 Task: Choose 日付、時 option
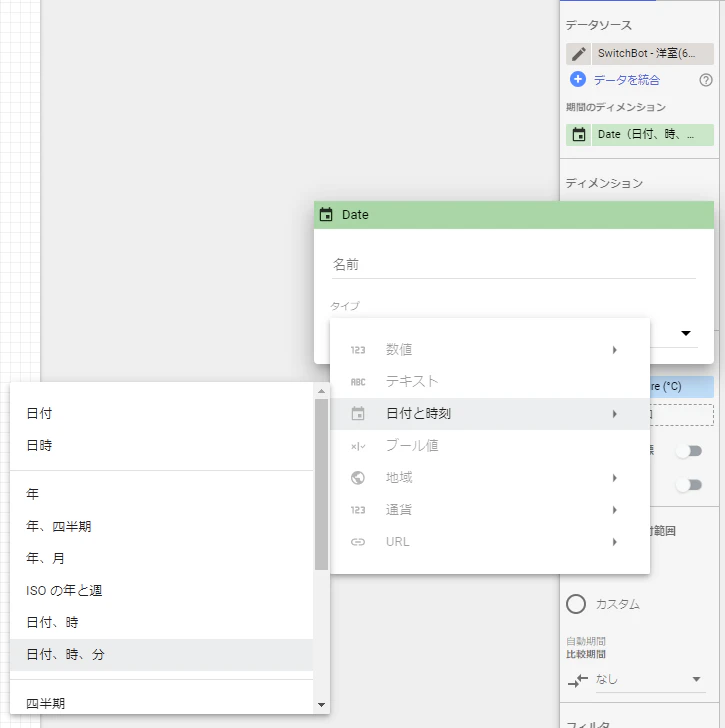coord(162,622)
